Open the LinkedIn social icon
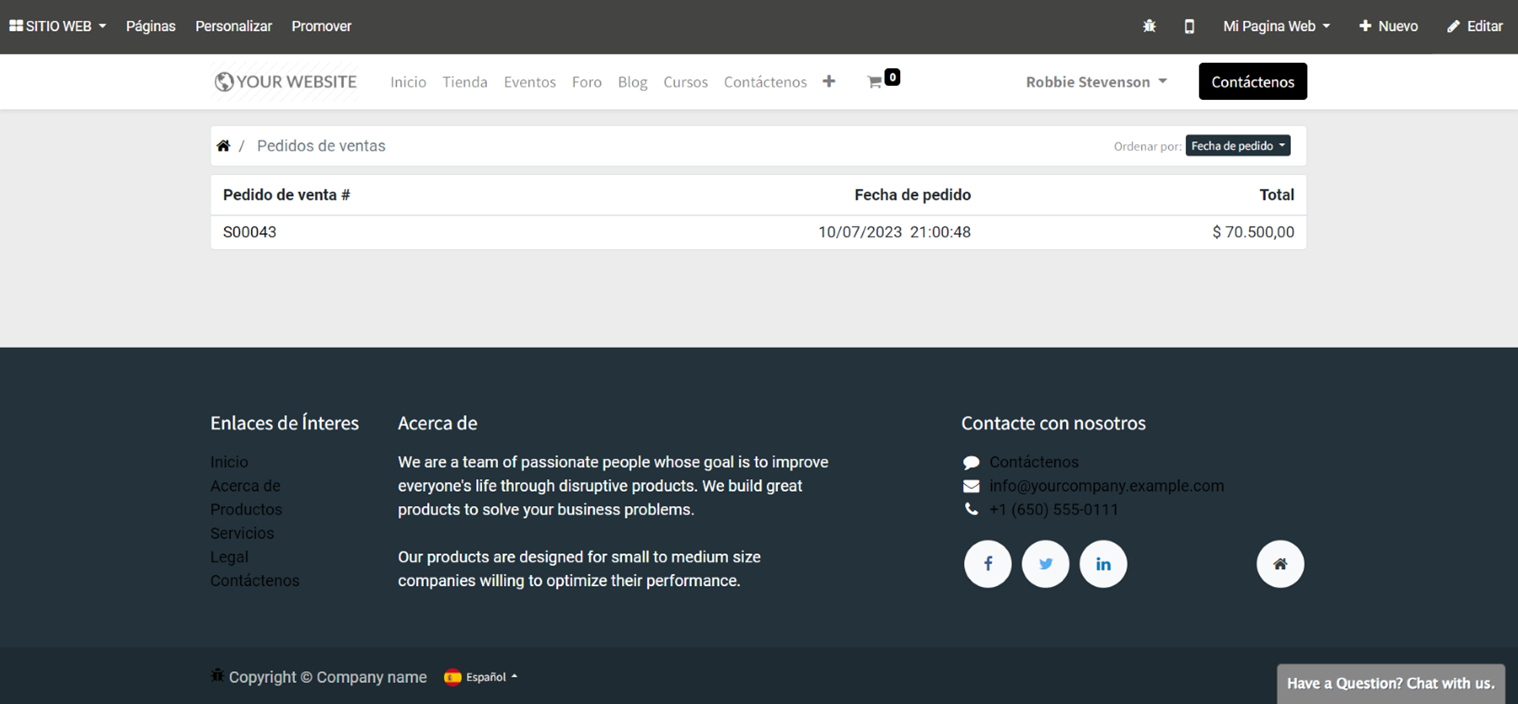The width and height of the screenshot is (1518, 704). (x=1103, y=564)
